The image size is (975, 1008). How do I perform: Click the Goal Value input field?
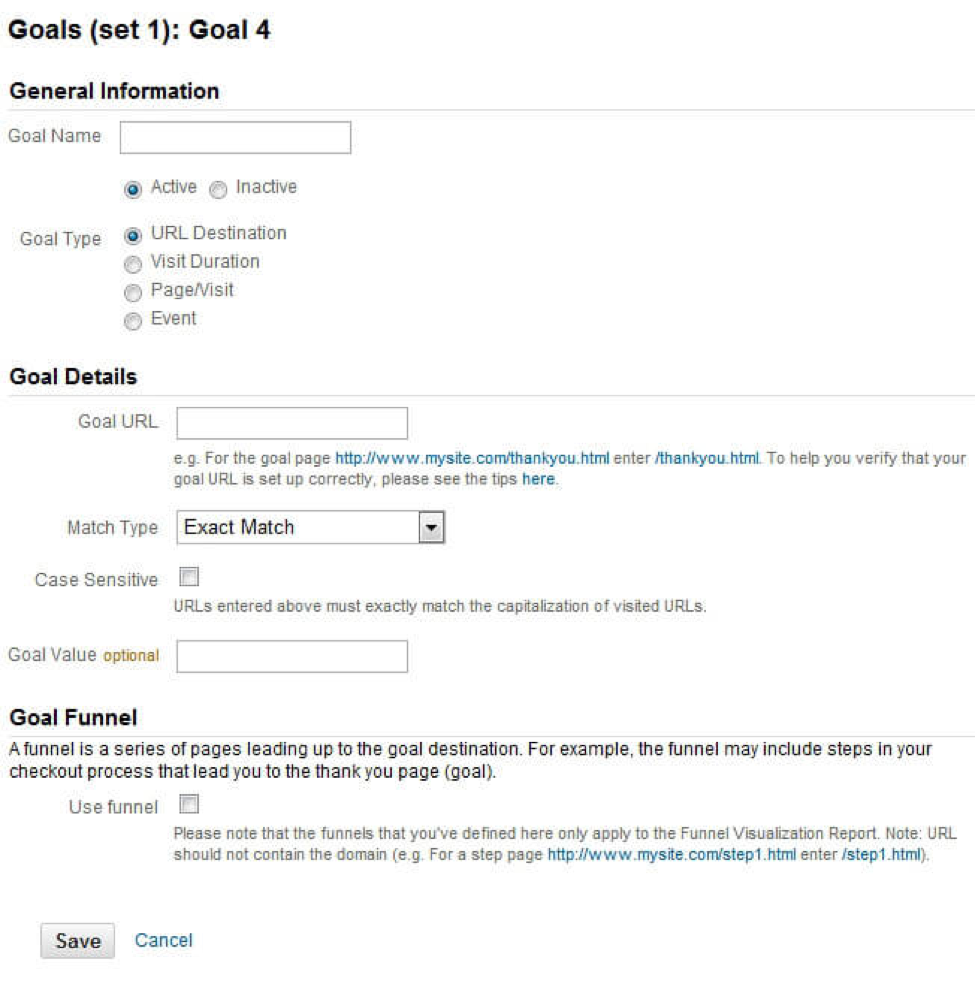pyautogui.click(x=292, y=656)
